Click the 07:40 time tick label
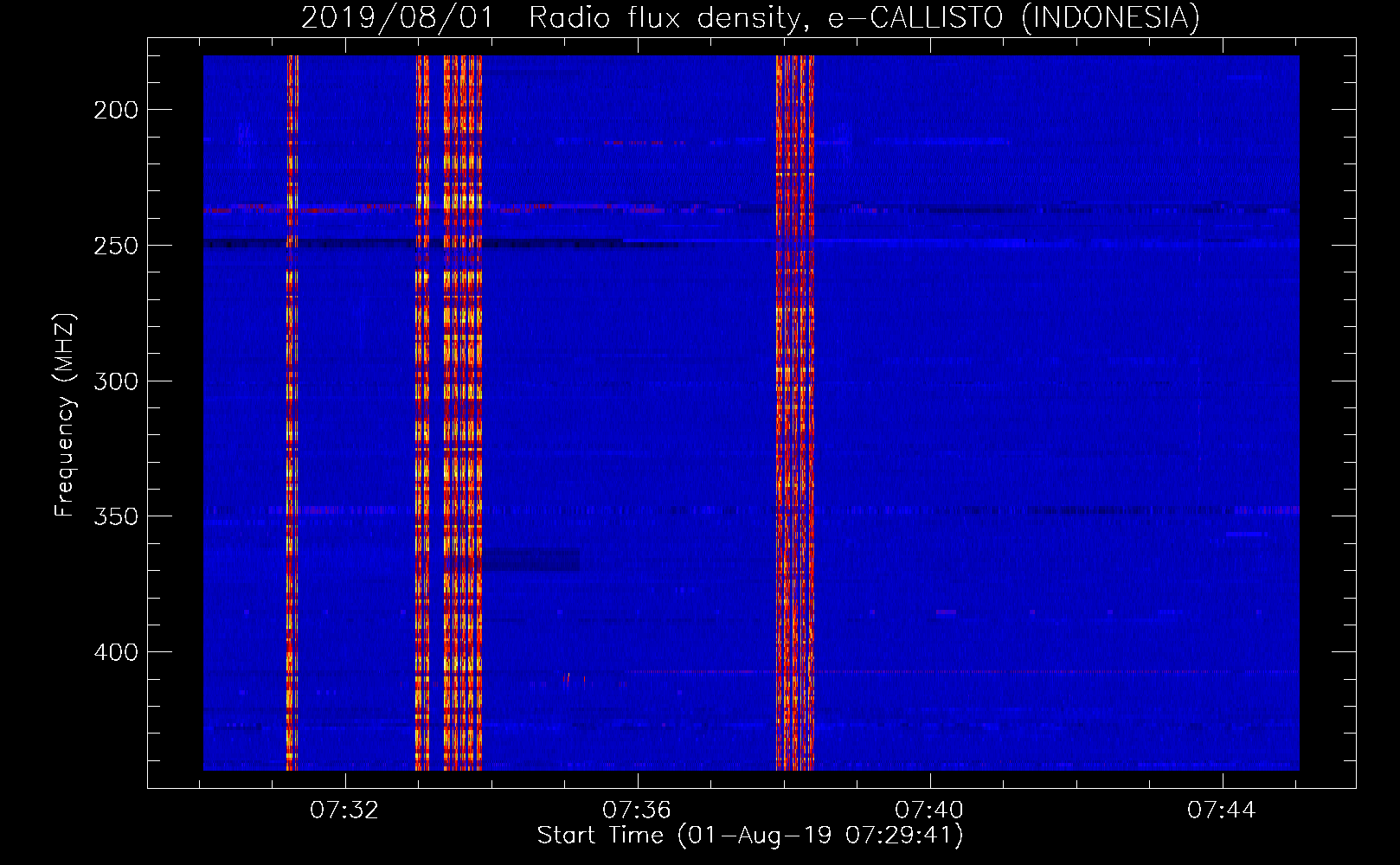This screenshot has width=1400, height=865. (929, 811)
